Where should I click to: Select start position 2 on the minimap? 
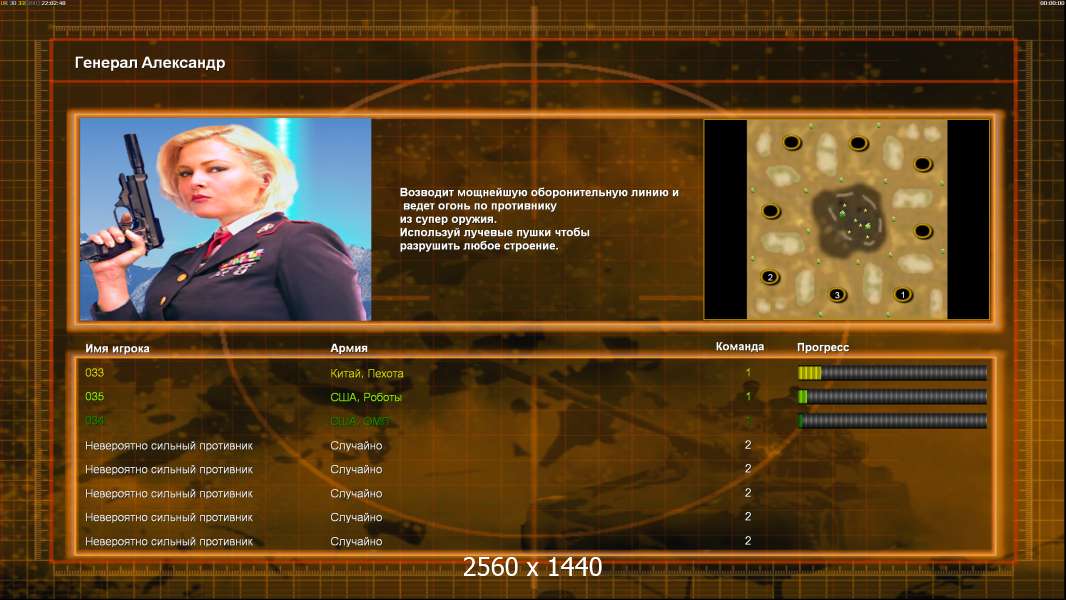click(x=770, y=277)
